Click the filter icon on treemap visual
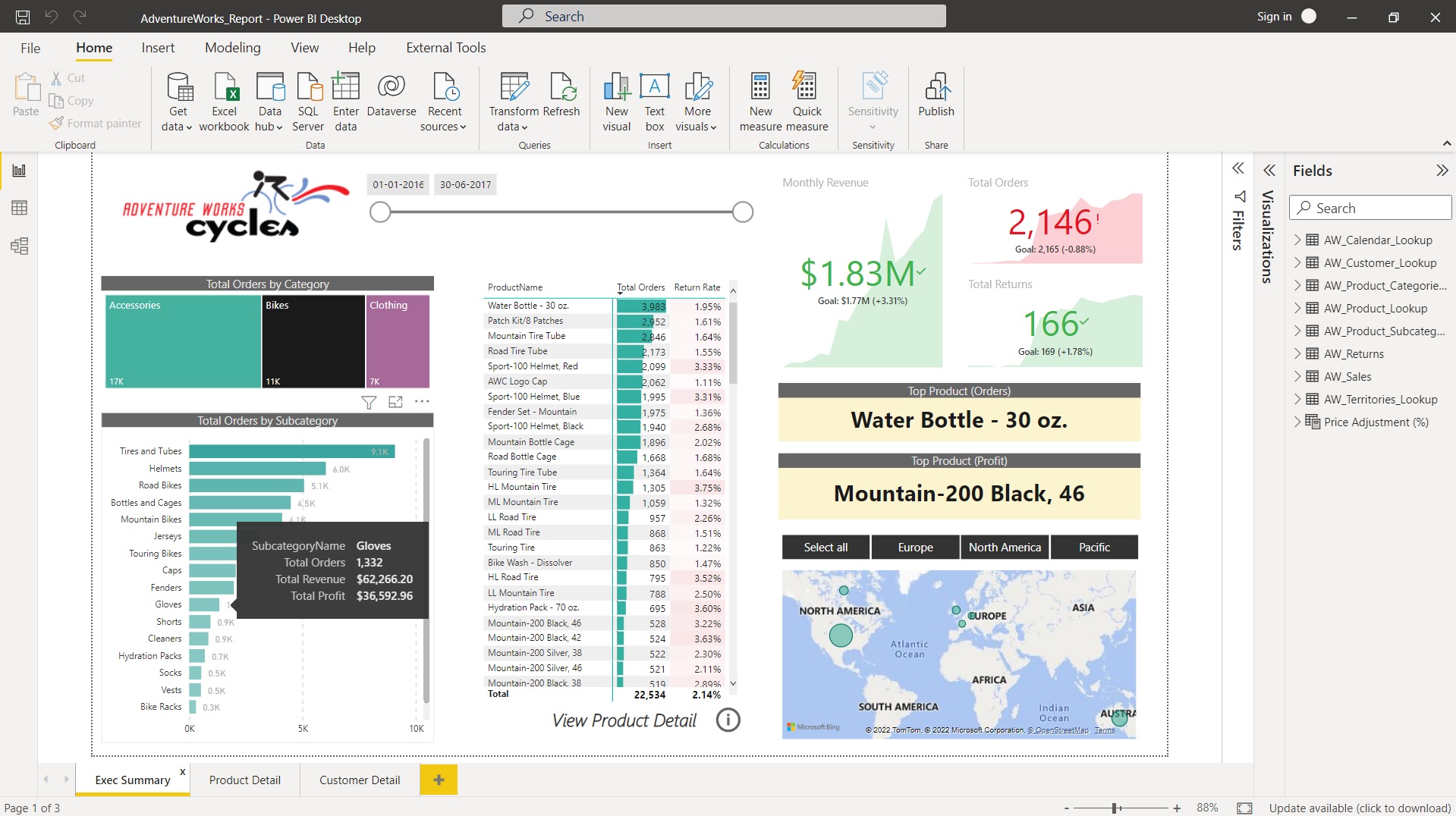The height and width of the screenshot is (816, 1456). click(369, 402)
